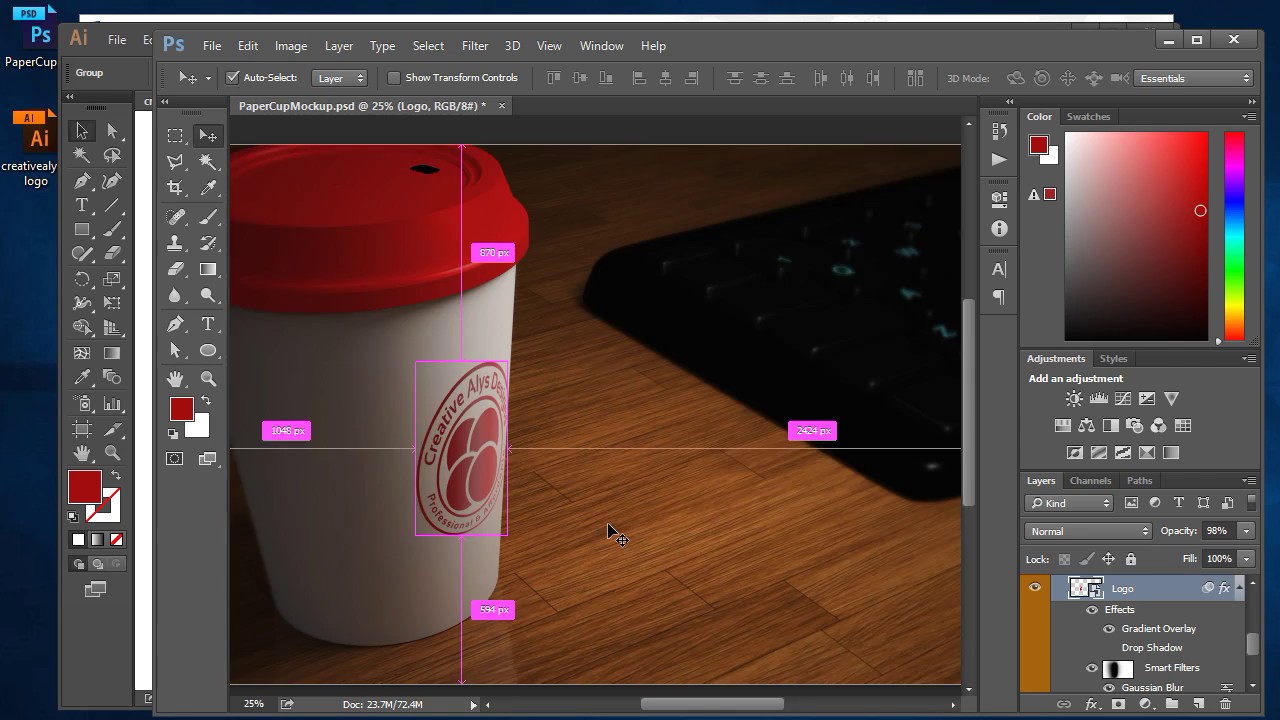Add a Photo Filter adjustment
Screen dimensions: 1280x720
[x=1134, y=426]
